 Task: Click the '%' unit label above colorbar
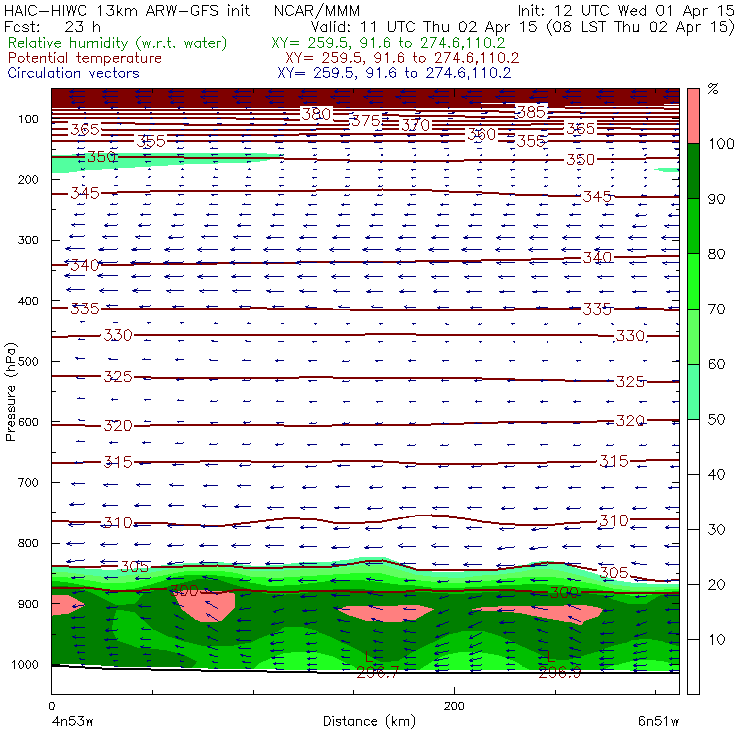click(x=713, y=89)
